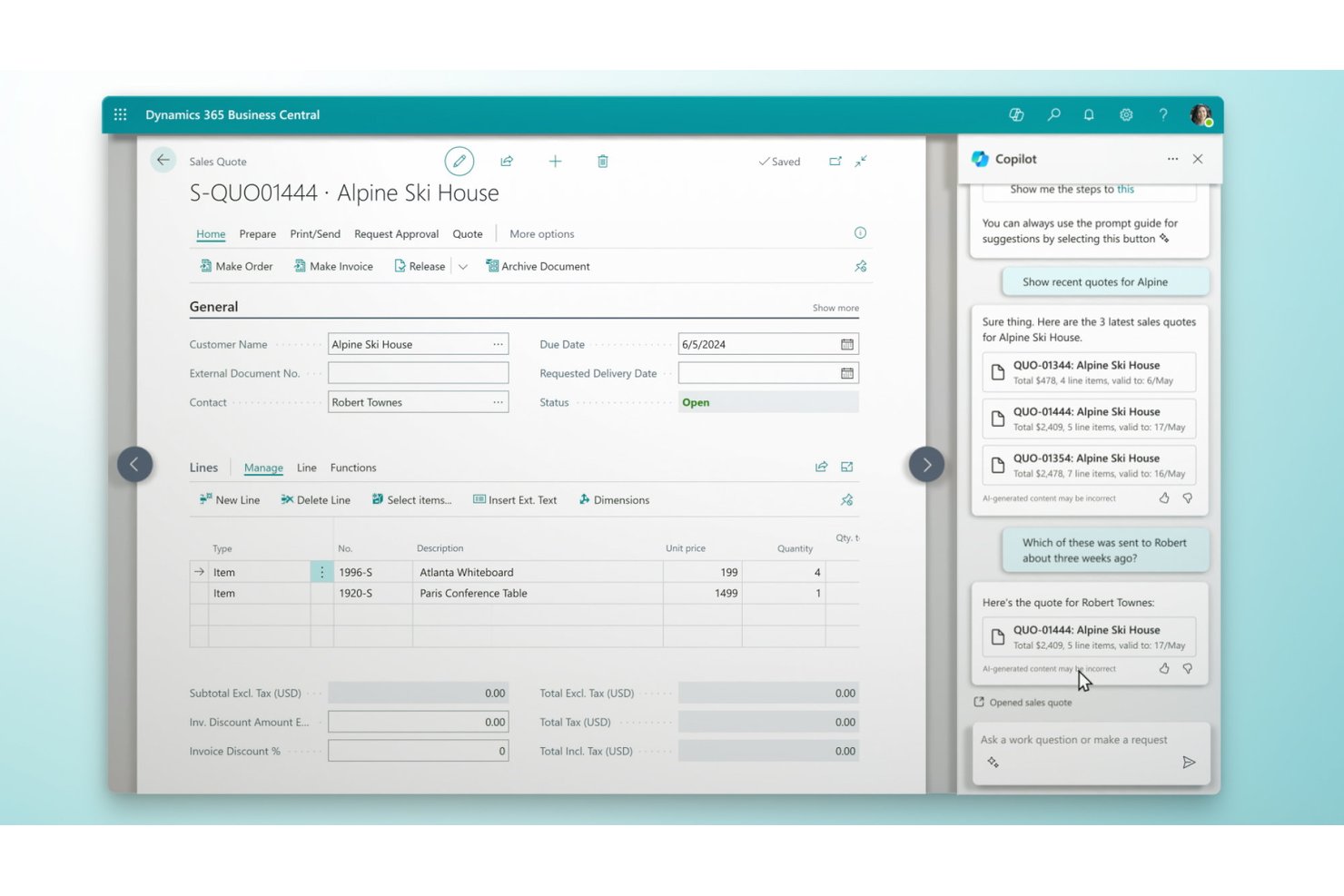
Task: Click the user profile avatar
Action: 1201,114
